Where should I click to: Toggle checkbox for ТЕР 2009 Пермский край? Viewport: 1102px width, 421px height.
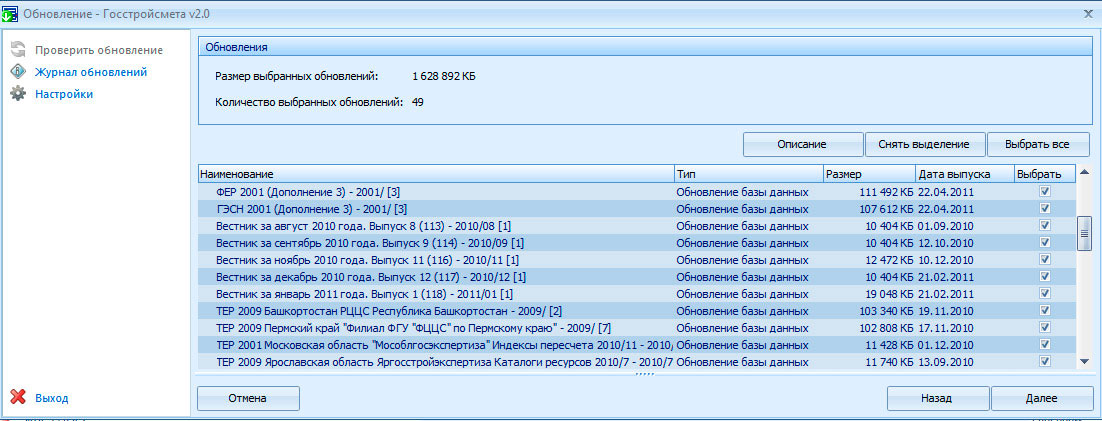[1045, 328]
